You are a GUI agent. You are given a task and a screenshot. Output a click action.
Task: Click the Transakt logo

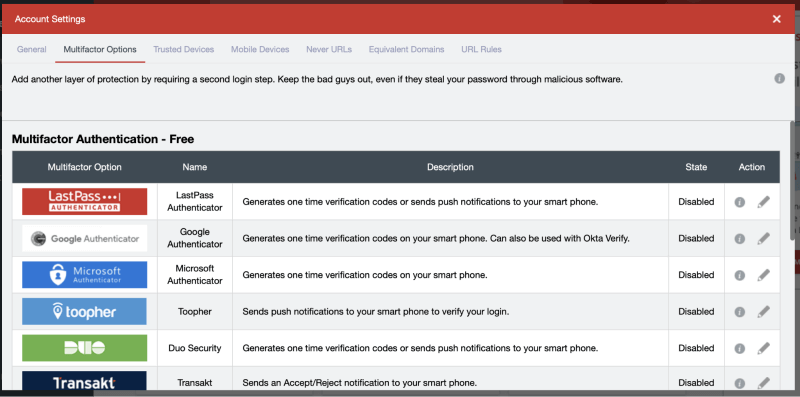pyautogui.click(x=85, y=381)
